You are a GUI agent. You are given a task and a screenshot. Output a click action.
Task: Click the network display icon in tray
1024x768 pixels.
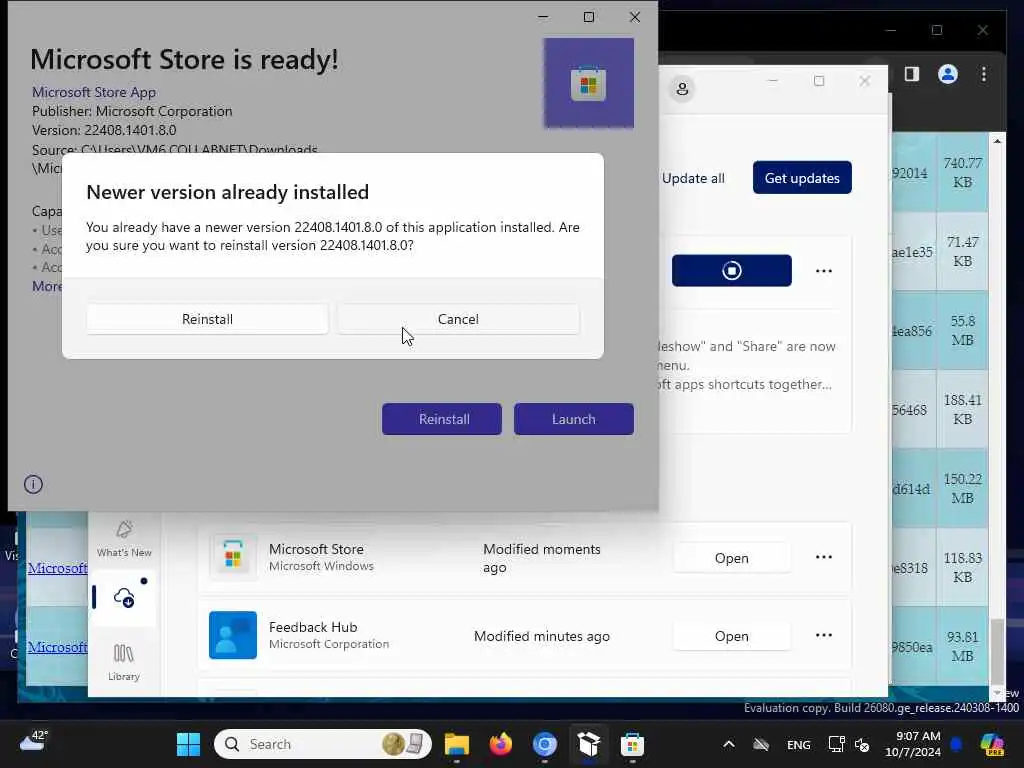click(836, 744)
